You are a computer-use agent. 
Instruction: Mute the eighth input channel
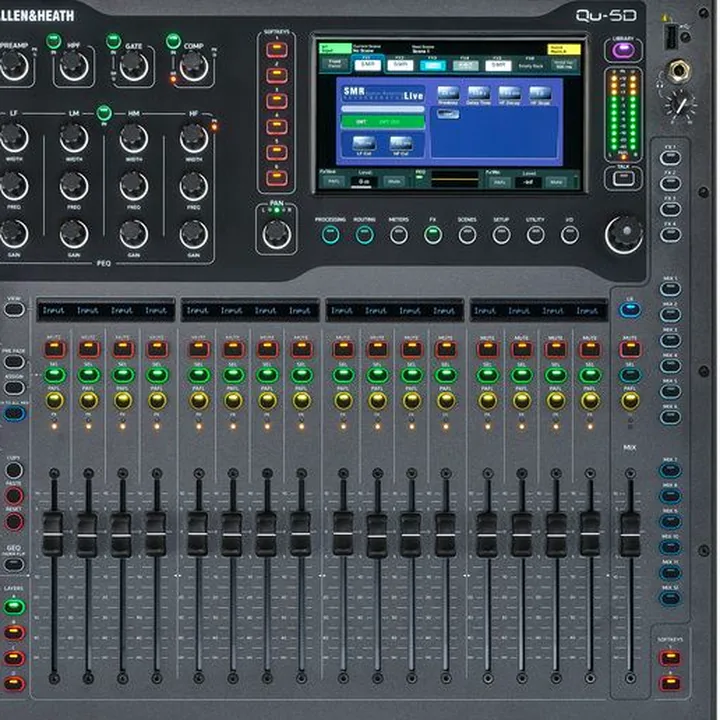[301, 349]
